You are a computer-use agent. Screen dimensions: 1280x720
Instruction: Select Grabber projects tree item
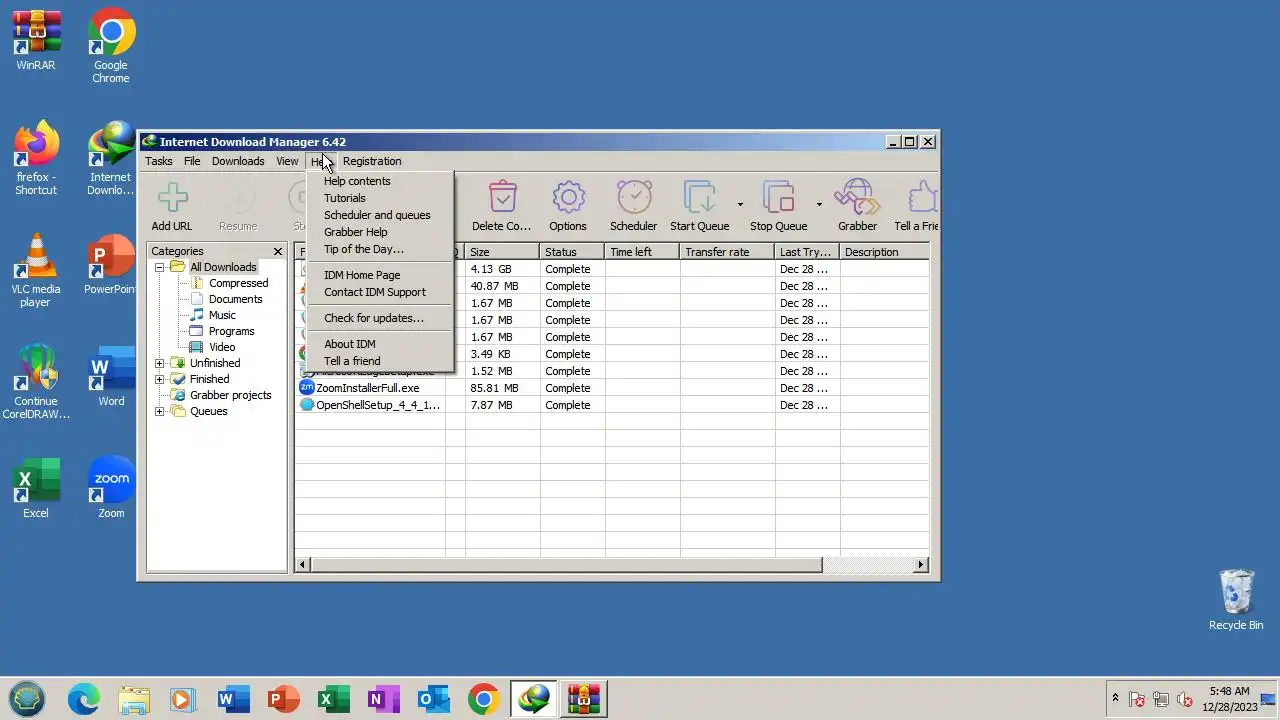tap(230, 395)
